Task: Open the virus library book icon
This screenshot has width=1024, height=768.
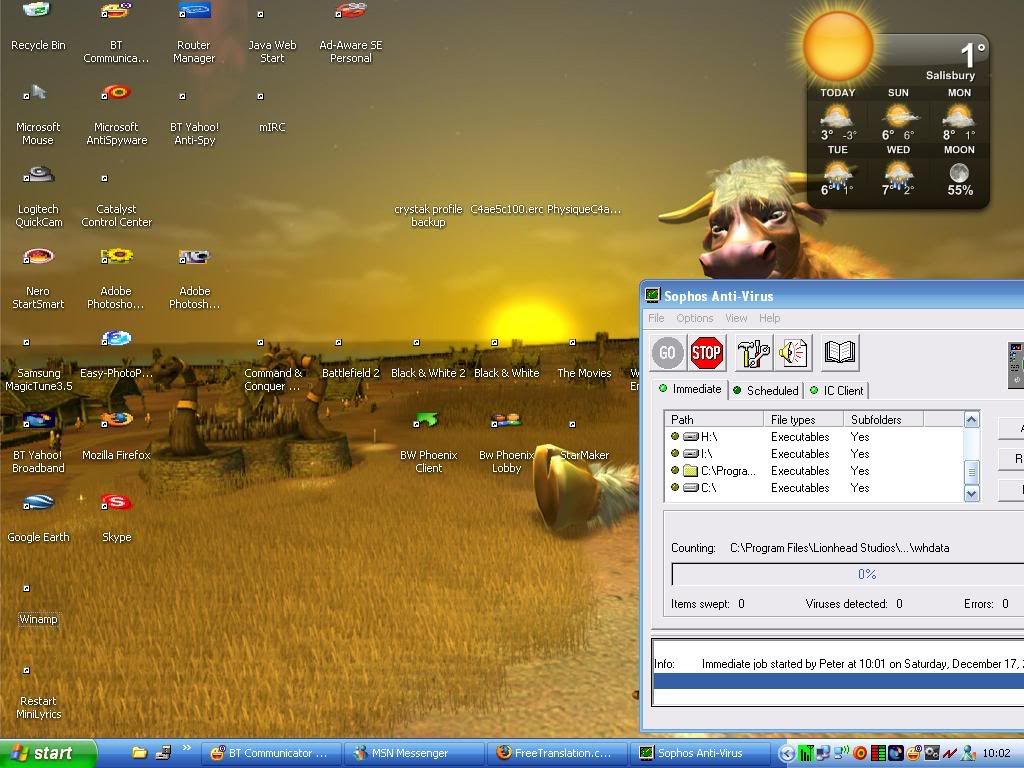Action: coord(840,352)
